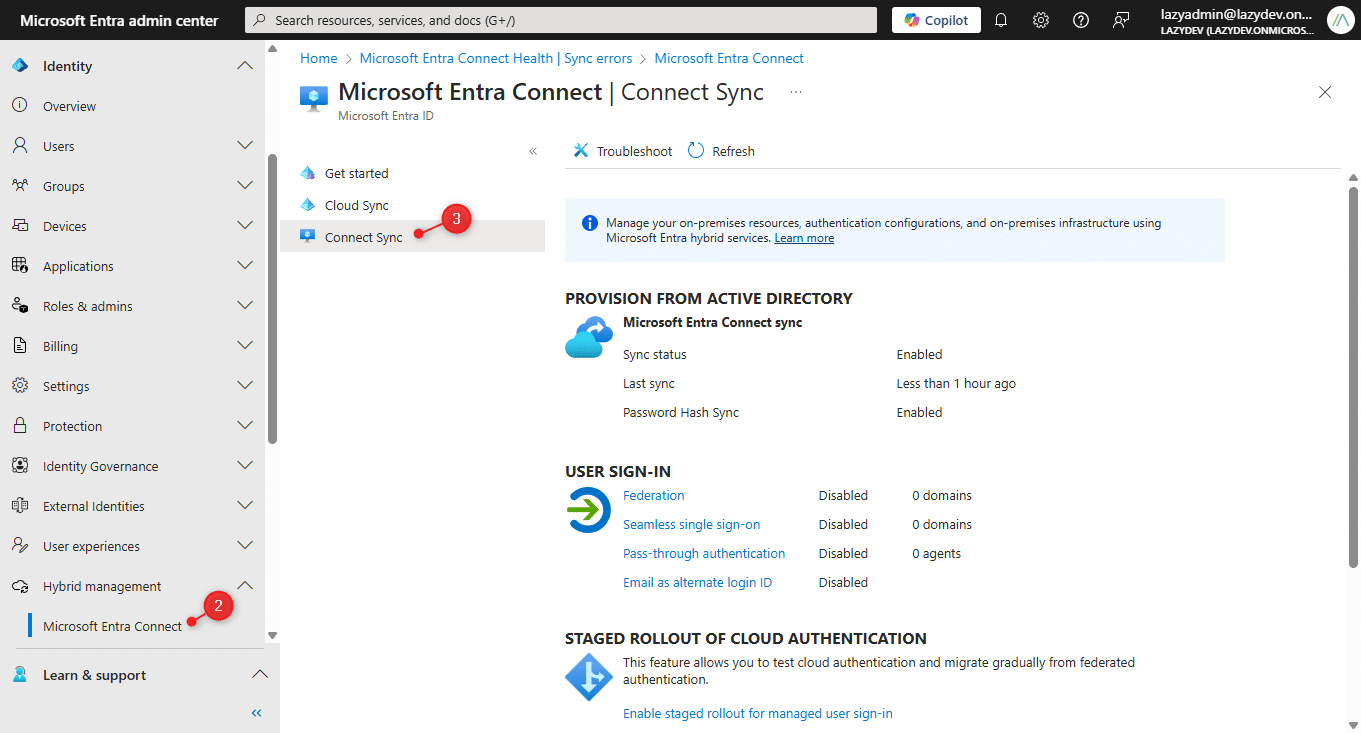Select the Identity icon in the sidebar
The width and height of the screenshot is (1361, 733).
coord(18,65)
